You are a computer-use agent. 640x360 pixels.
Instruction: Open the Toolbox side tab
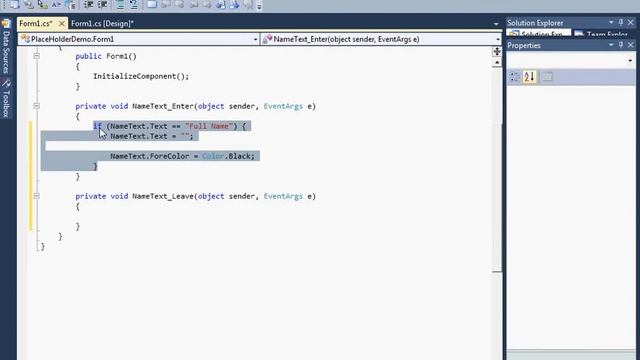click(x=6, y=98)
